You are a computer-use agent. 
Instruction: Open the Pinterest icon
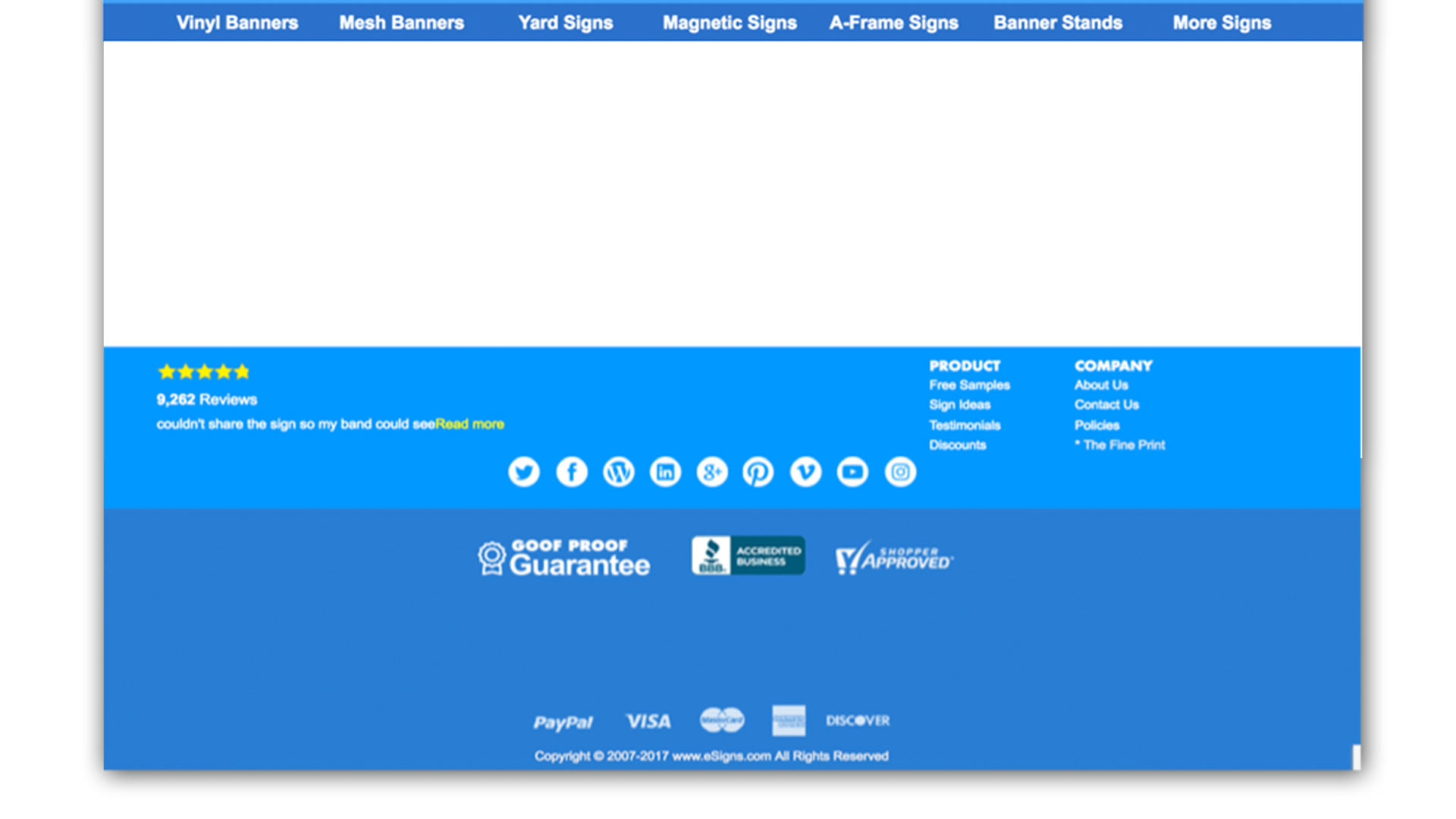click(758, 472)
